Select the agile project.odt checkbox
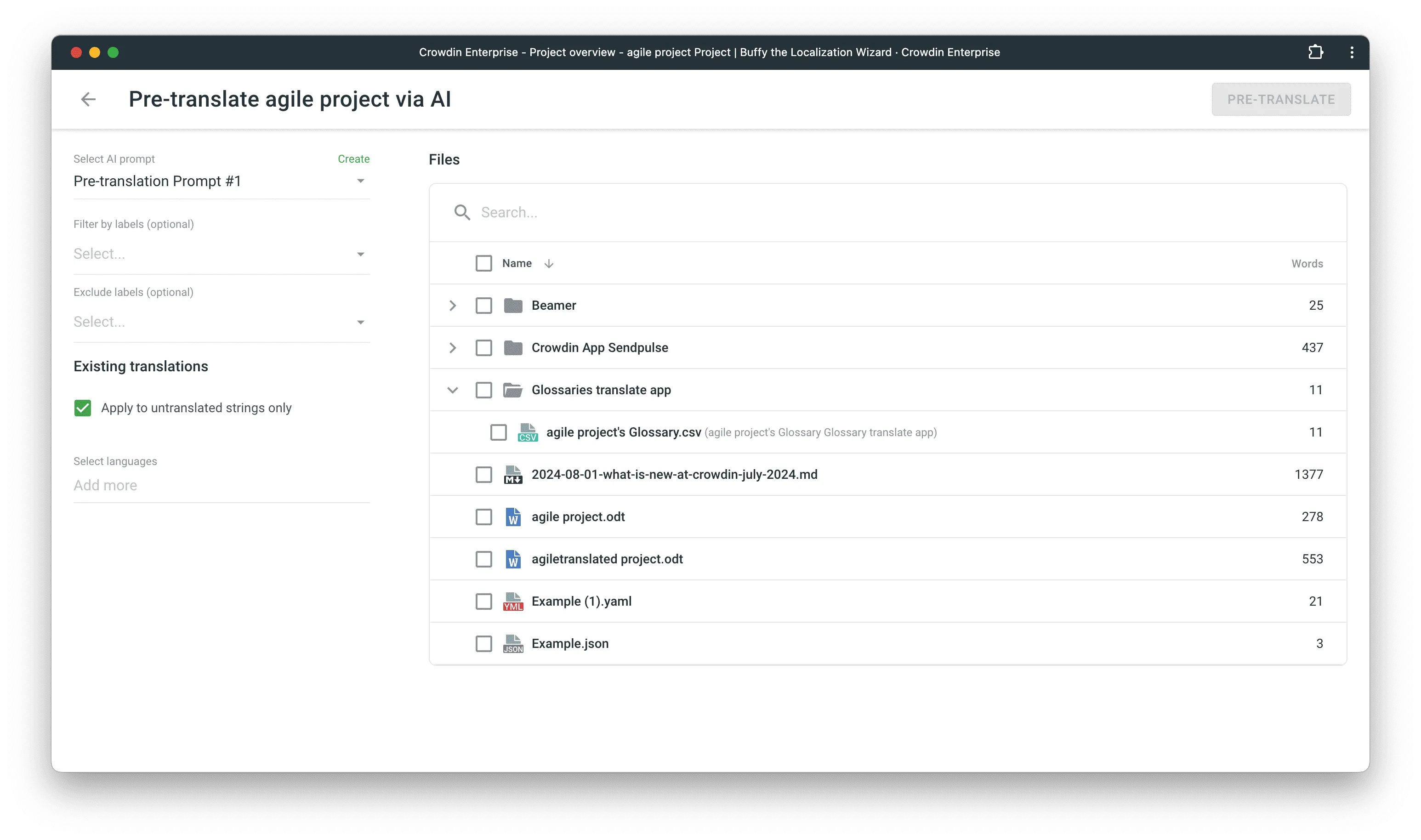This screenshot has width=1421, height=840. click(x=483, y=517)
